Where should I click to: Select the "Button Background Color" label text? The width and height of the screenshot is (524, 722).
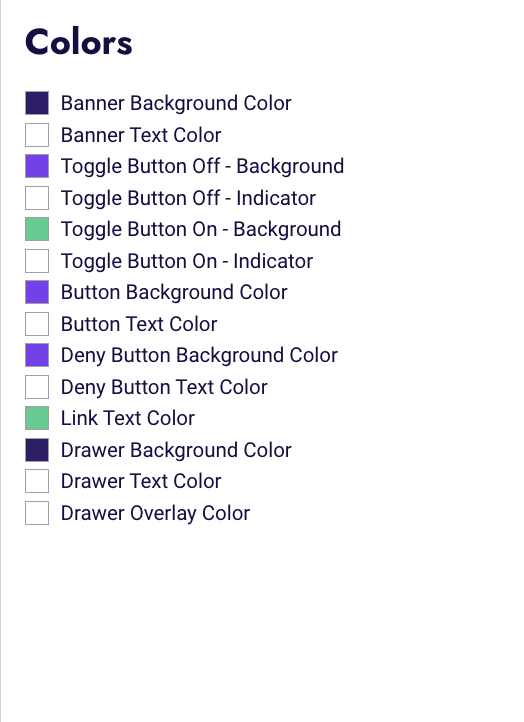[x=174, y=292]
